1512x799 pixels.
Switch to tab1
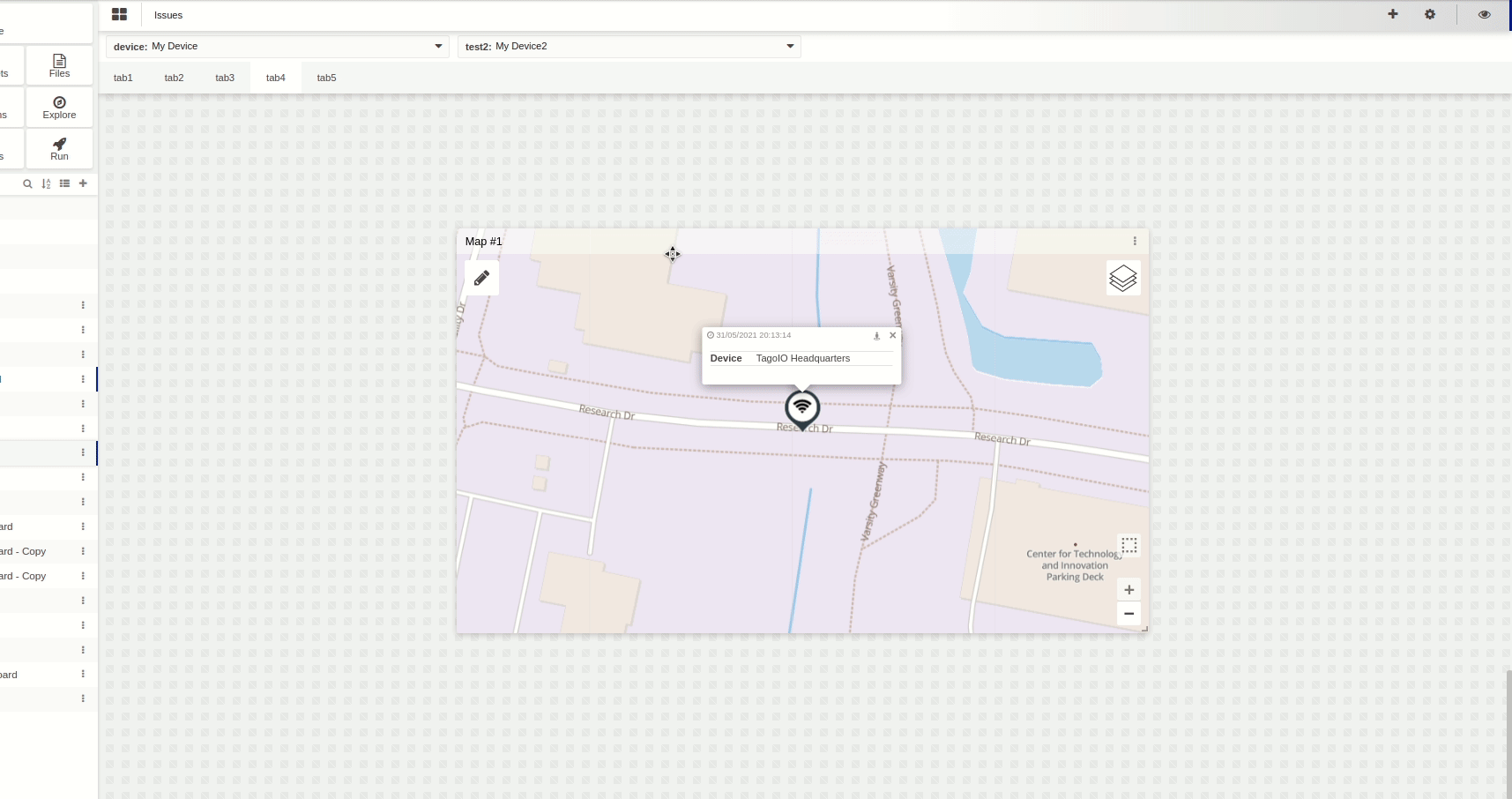(x=123, y=78)
